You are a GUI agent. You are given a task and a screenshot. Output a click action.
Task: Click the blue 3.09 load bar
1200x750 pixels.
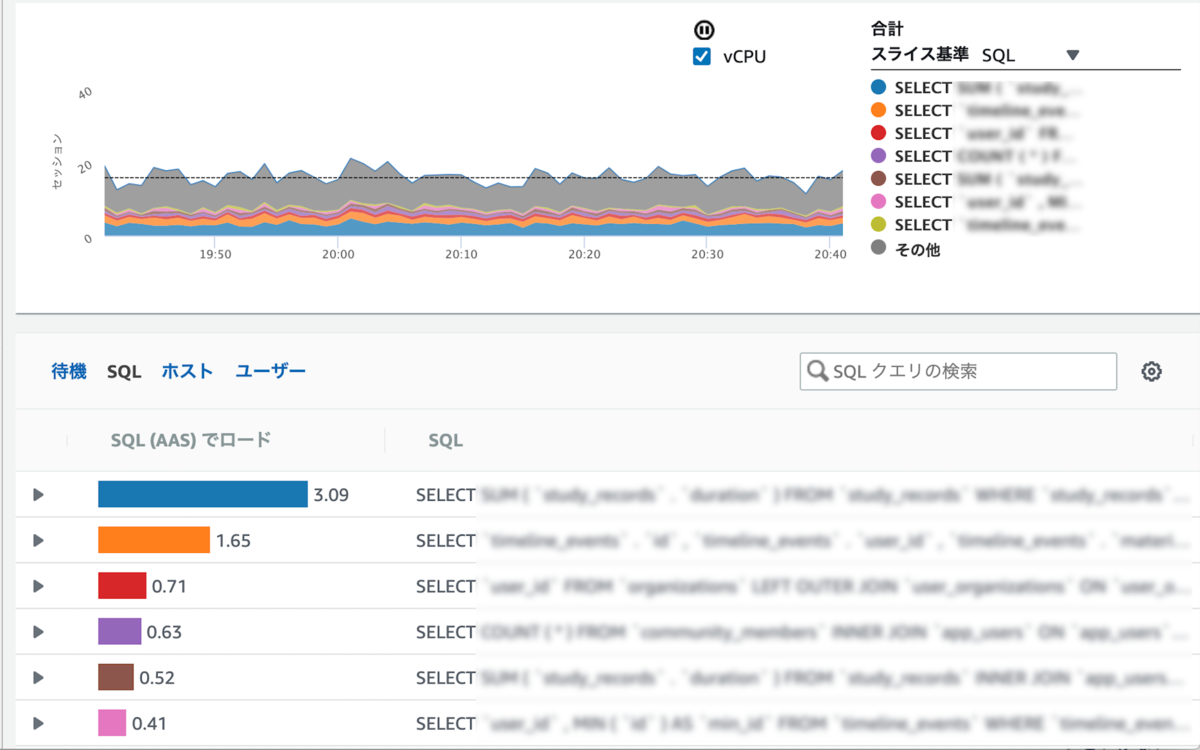click(203, 494)
